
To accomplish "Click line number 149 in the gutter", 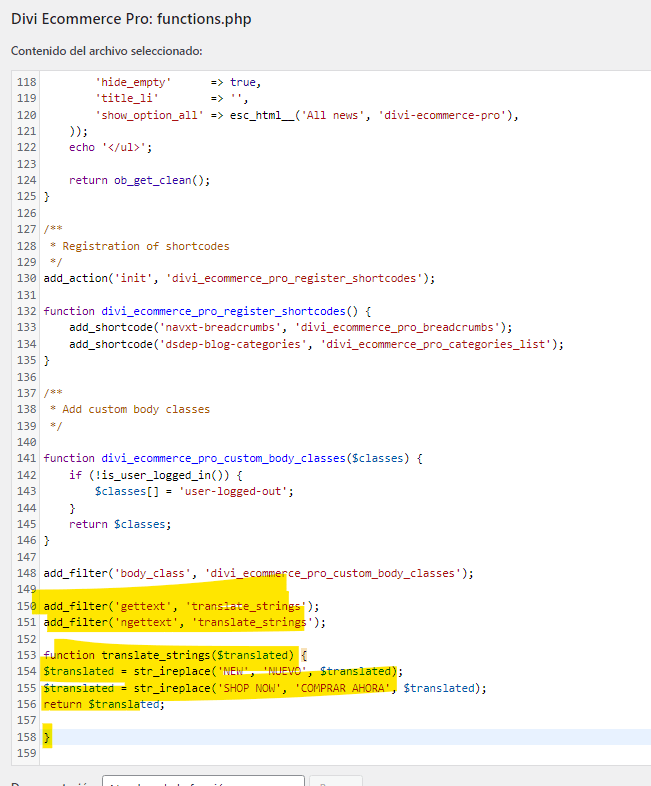I will coord(27,590).
